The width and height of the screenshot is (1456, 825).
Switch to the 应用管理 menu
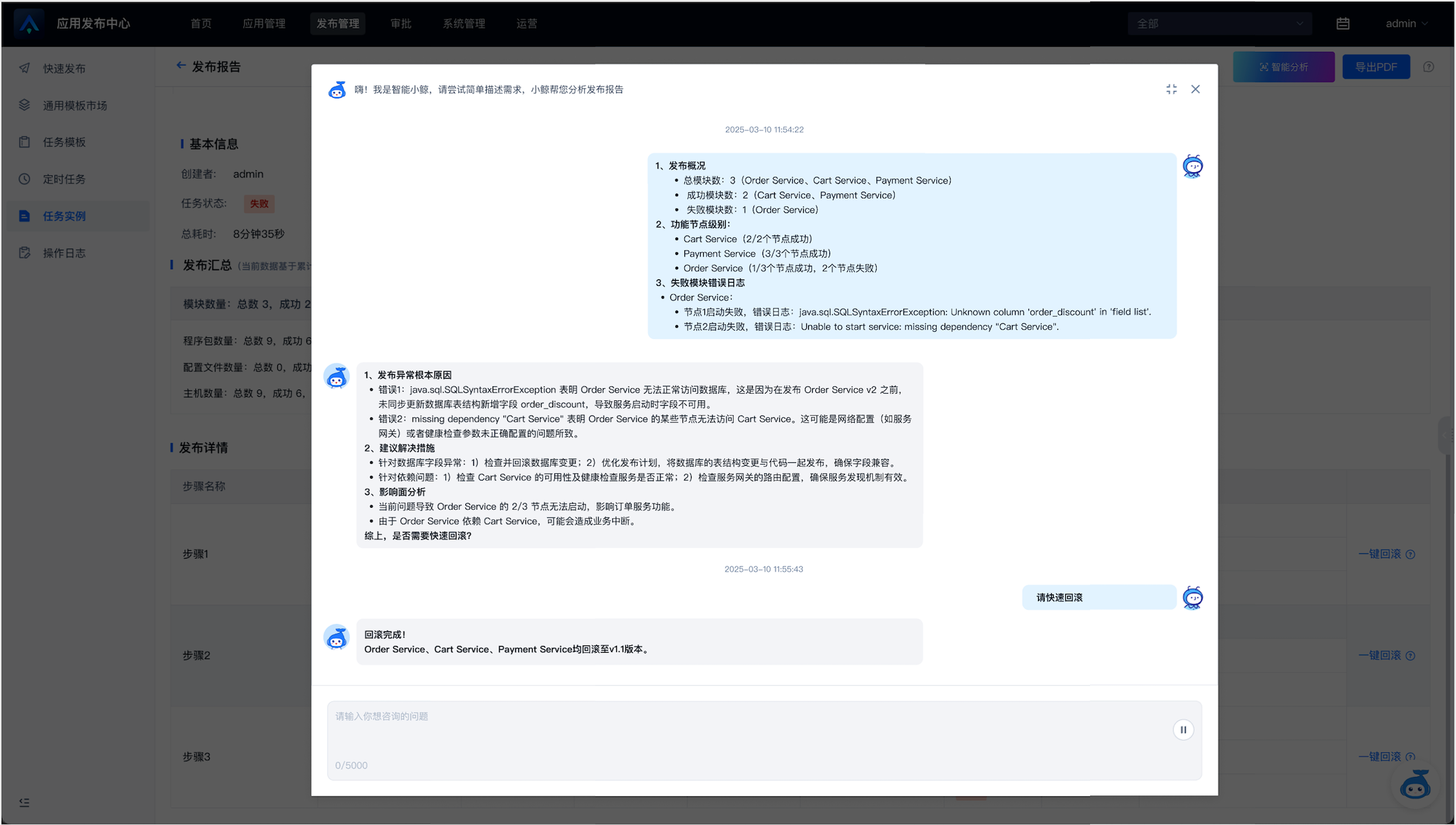pyautogui.click(x=264, y=24)
